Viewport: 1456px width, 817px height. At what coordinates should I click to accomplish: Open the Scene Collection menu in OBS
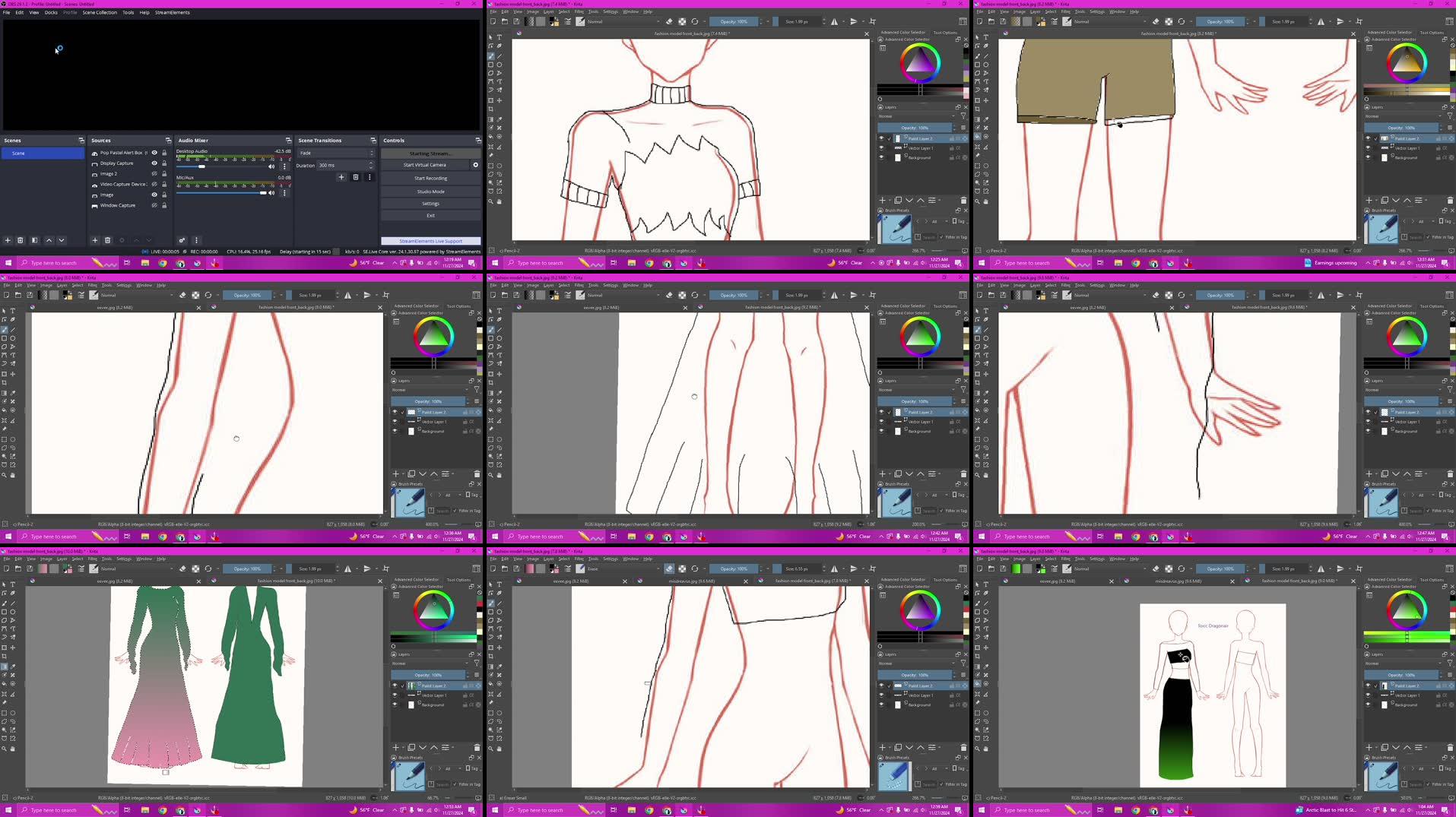coord(100,12)
